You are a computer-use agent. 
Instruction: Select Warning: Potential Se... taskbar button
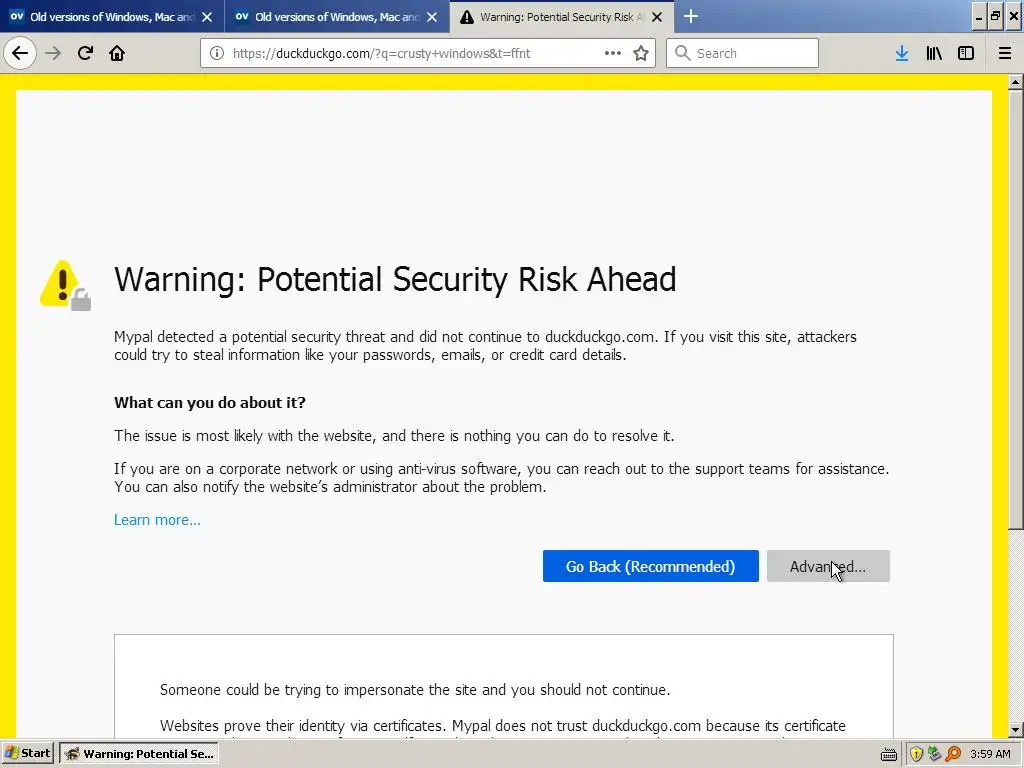coord(138,753)
